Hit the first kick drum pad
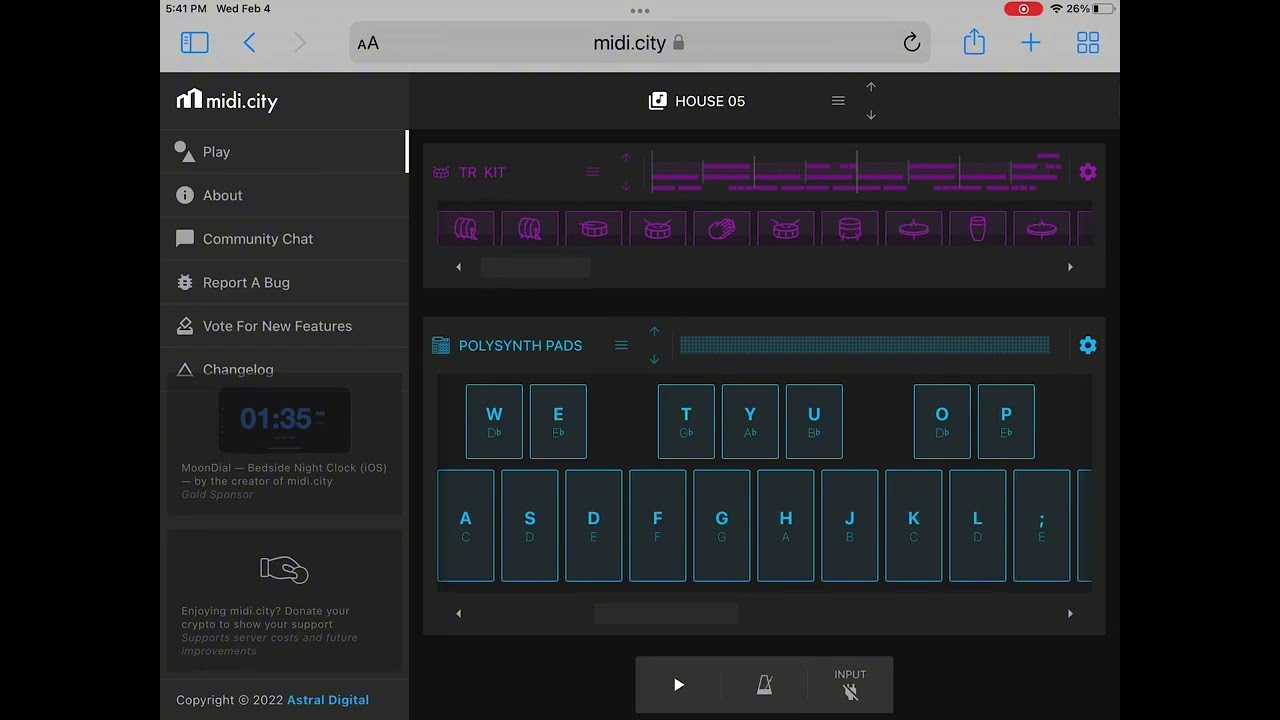Image resolution: width=1280 pixels, height=720 pixels. click(466, 229)
